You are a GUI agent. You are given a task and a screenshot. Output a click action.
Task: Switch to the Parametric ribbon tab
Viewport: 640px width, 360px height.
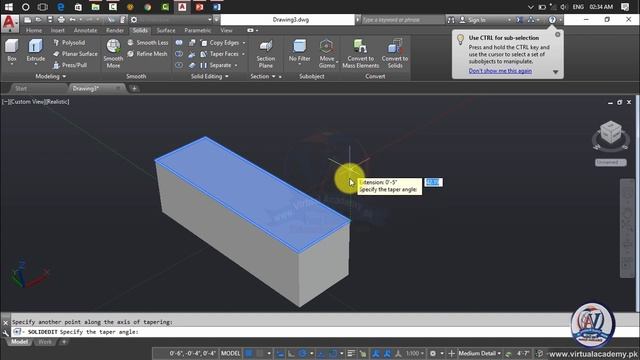click(x=198, y=30)
